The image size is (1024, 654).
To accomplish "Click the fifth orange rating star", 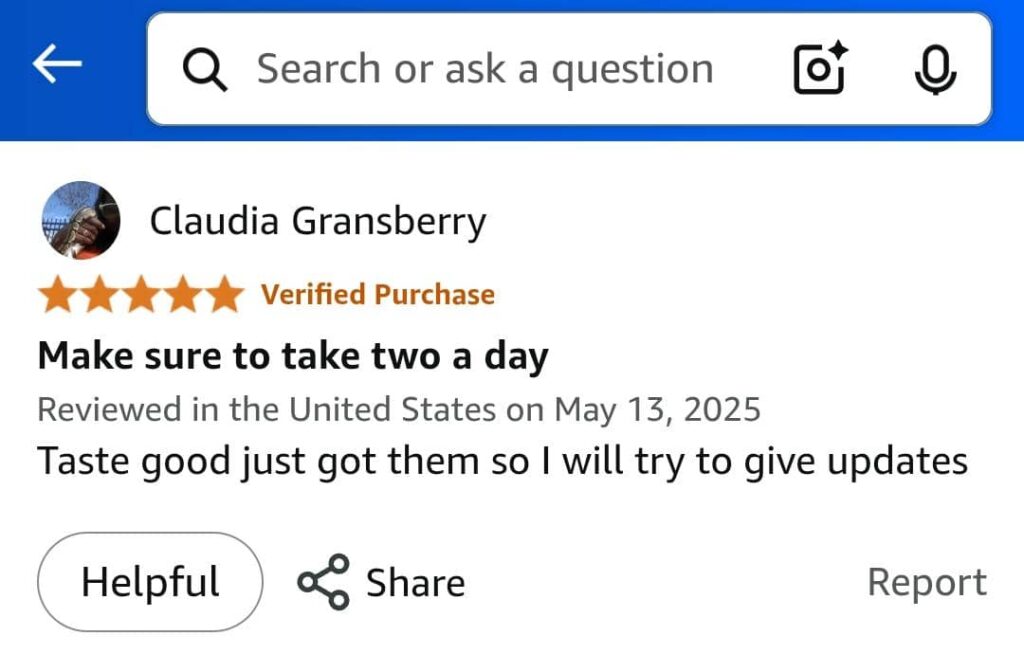I will [224, 295].
